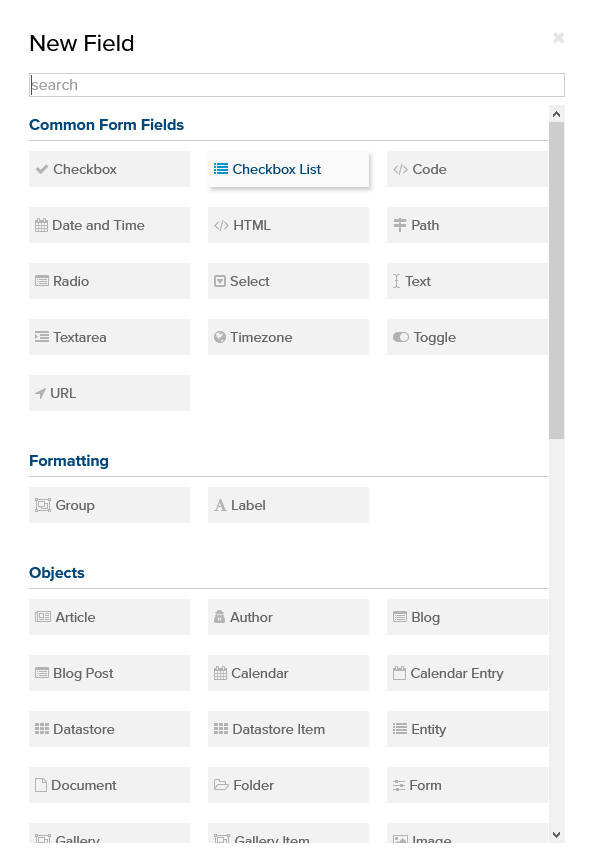The height and width of the screenshot is (867, 594).
Task: Choose the Checkbox List field type
Action: click(288, 169)
